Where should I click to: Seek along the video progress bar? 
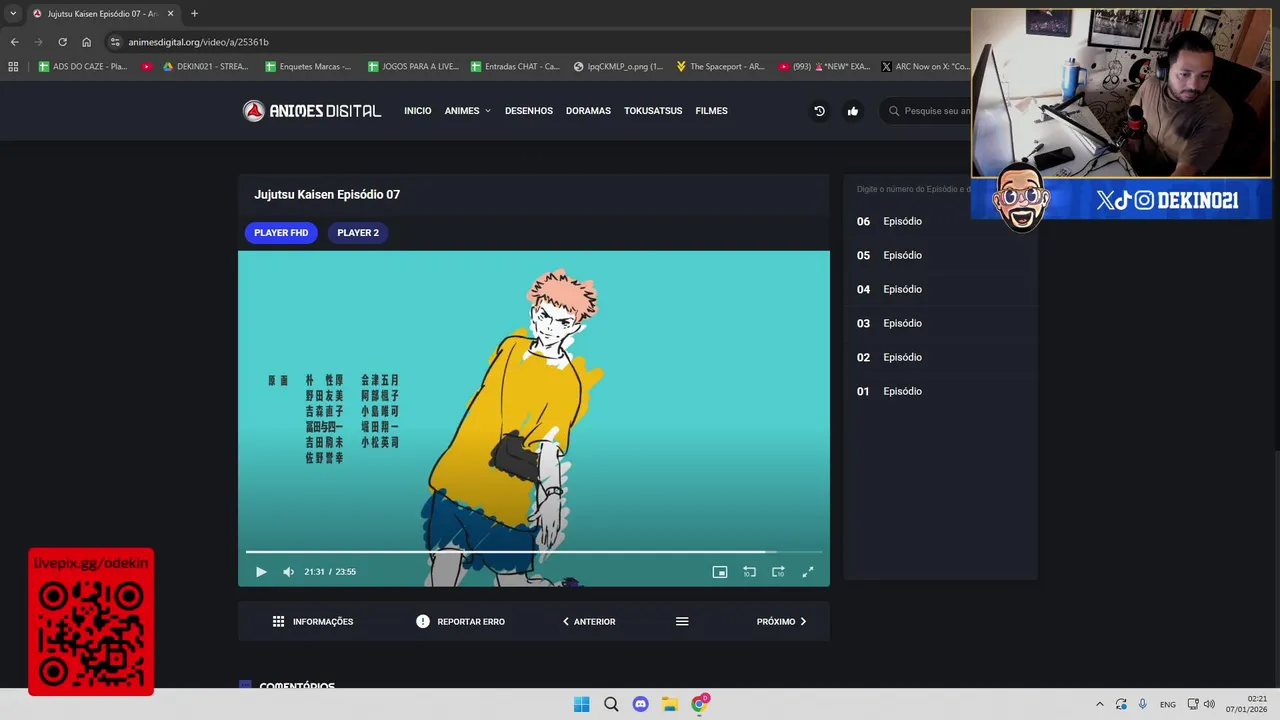pos(534,551)
